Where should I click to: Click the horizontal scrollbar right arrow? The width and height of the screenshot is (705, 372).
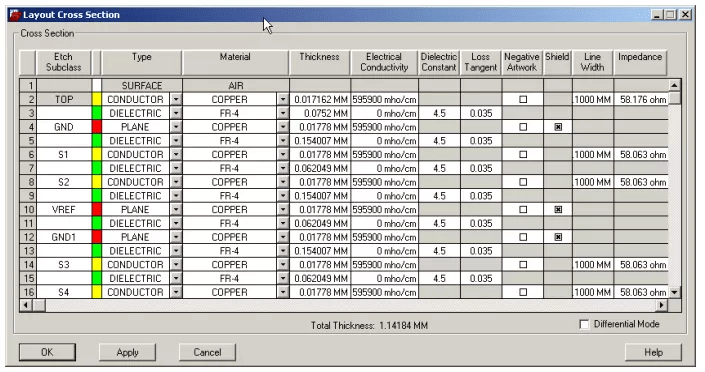coord(661,305)
